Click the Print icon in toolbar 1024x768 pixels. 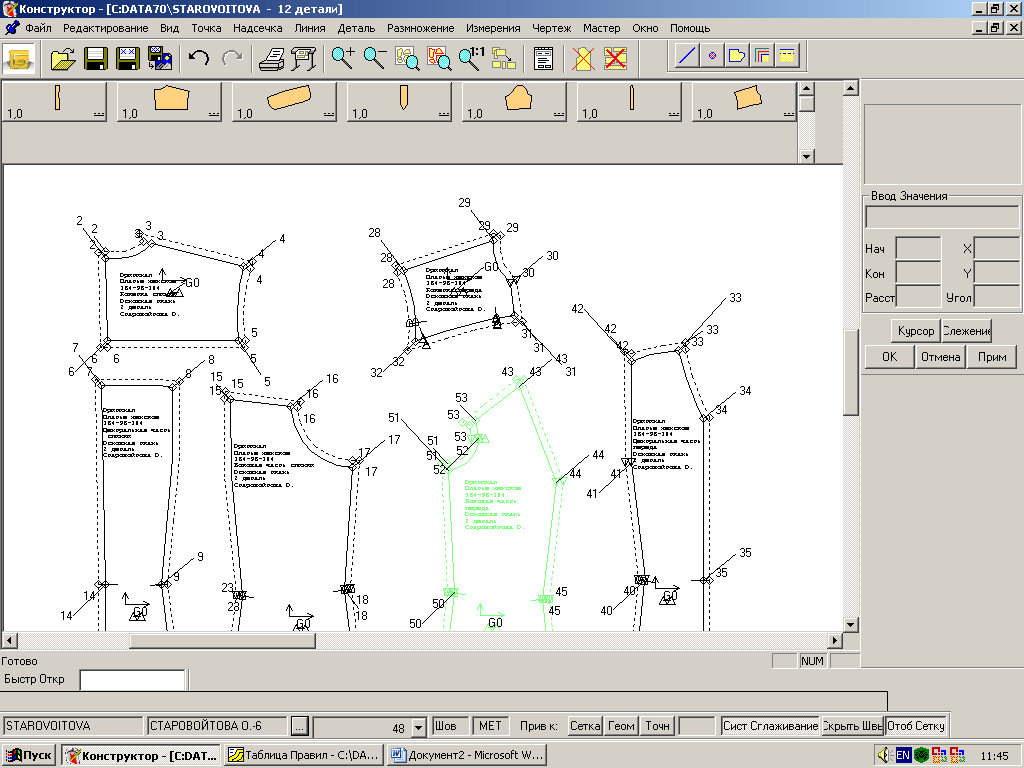[271, 58]
